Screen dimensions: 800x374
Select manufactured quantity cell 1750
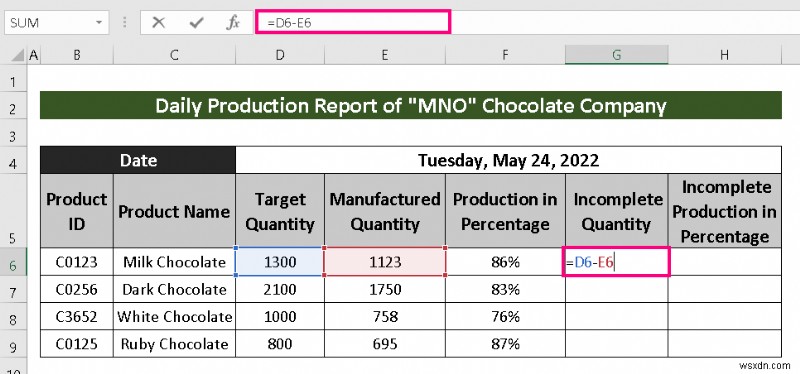coord(385,289)
